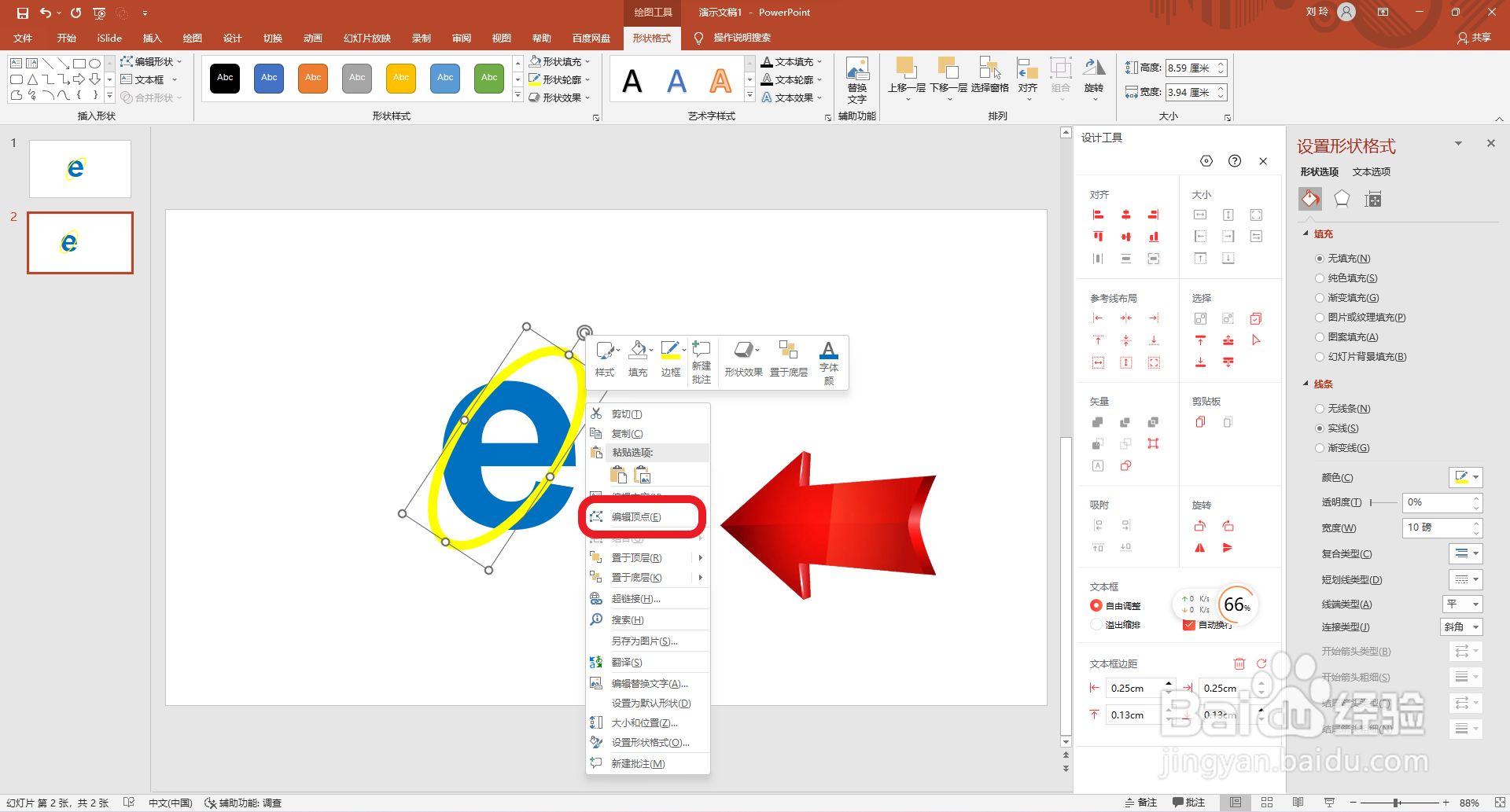The image size is (1510, 812).
Task: Click the Undo arrow icon
Action: pos(46,13)
